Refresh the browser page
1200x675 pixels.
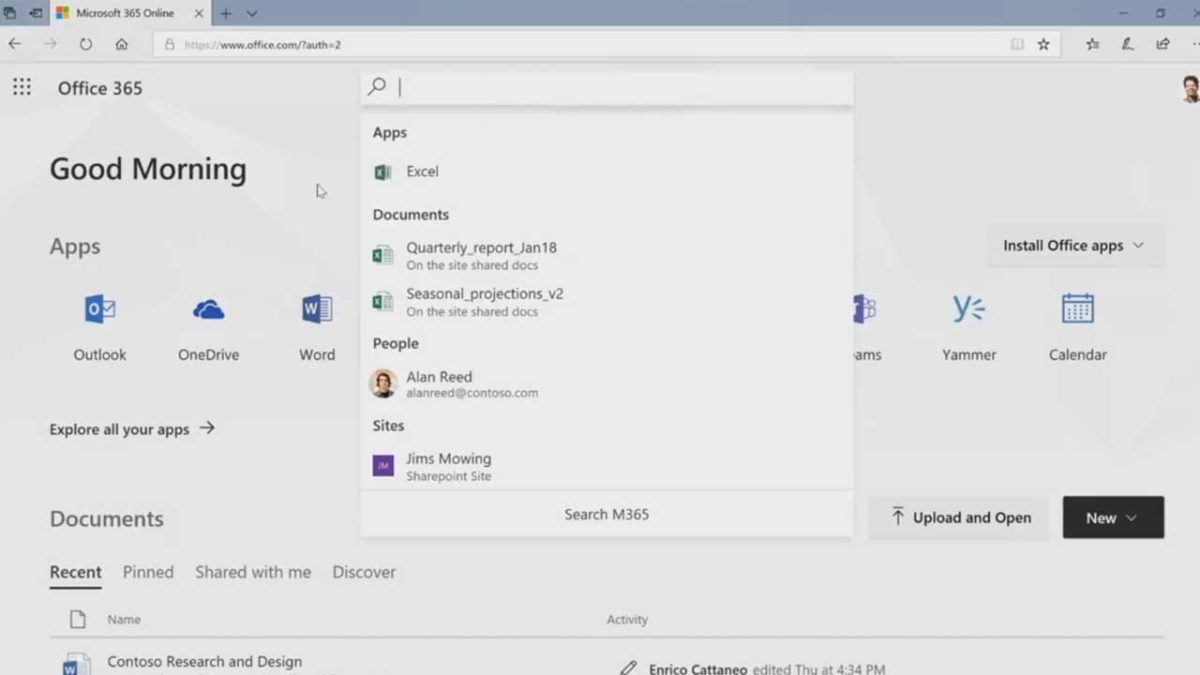coord(86,44)
